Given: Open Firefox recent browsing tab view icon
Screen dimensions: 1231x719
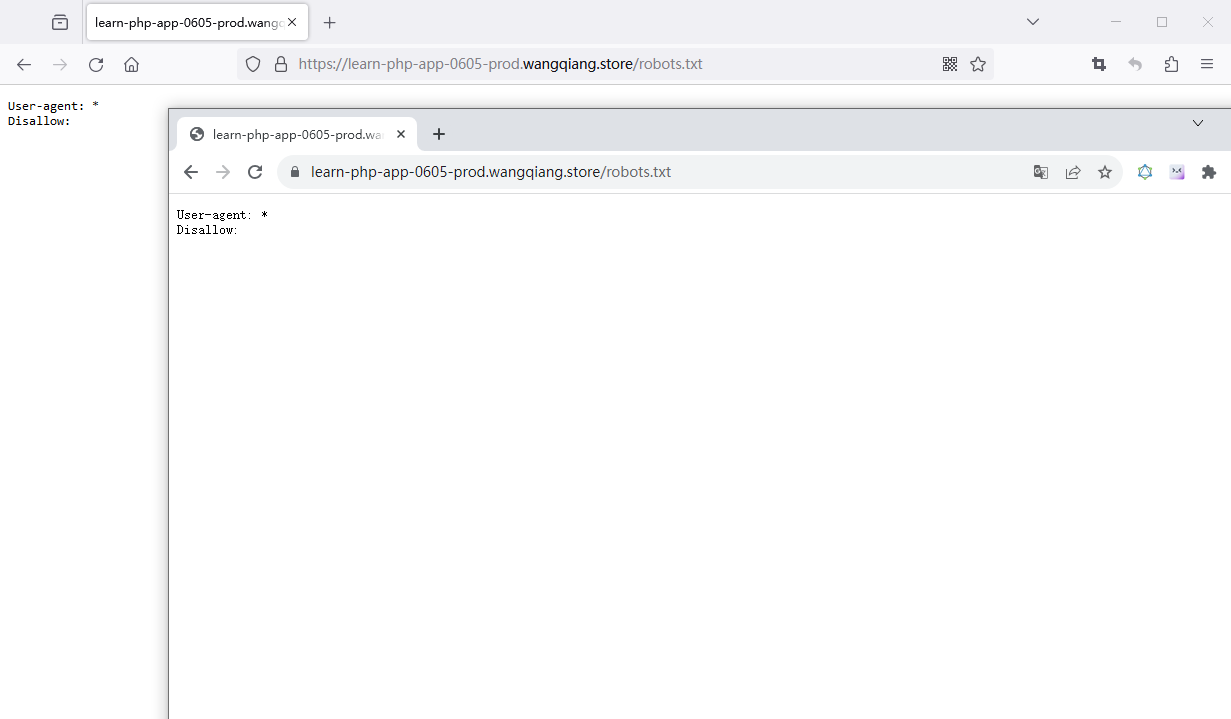Looking at the screenshot, I should click(60, 22).
